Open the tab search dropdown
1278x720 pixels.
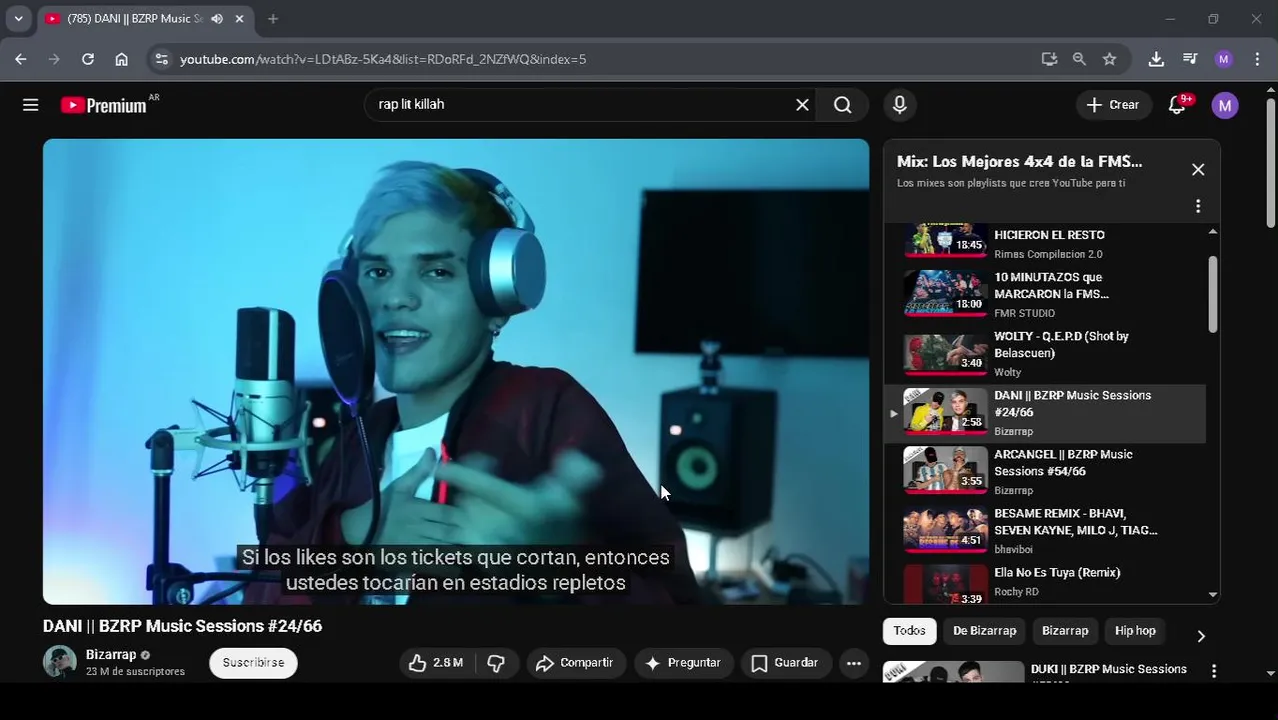click(18, 19)
